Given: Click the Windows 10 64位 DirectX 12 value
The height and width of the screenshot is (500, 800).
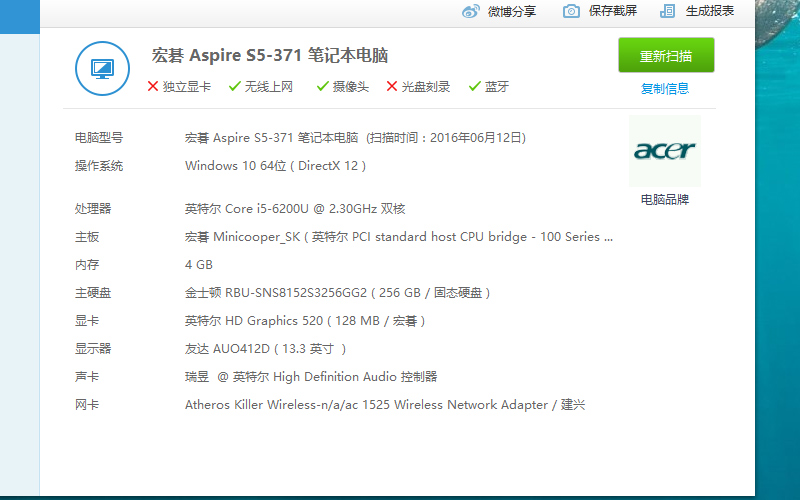Looking at the screenshot, I should (x=276, y=166).
